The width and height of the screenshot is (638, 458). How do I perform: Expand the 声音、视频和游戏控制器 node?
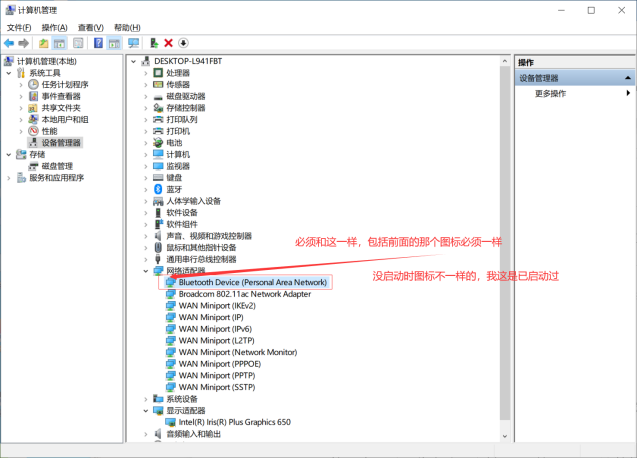tap(146, 236)
